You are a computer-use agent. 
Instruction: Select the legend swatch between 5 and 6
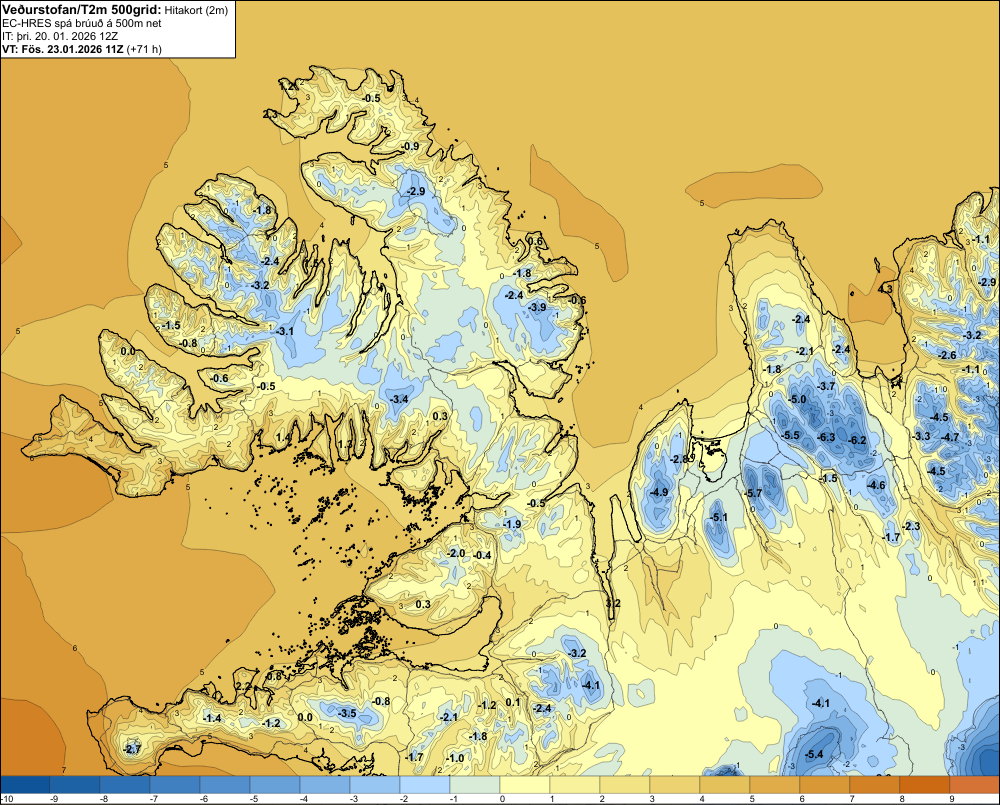pyautogui.click(x=775, y=784)
